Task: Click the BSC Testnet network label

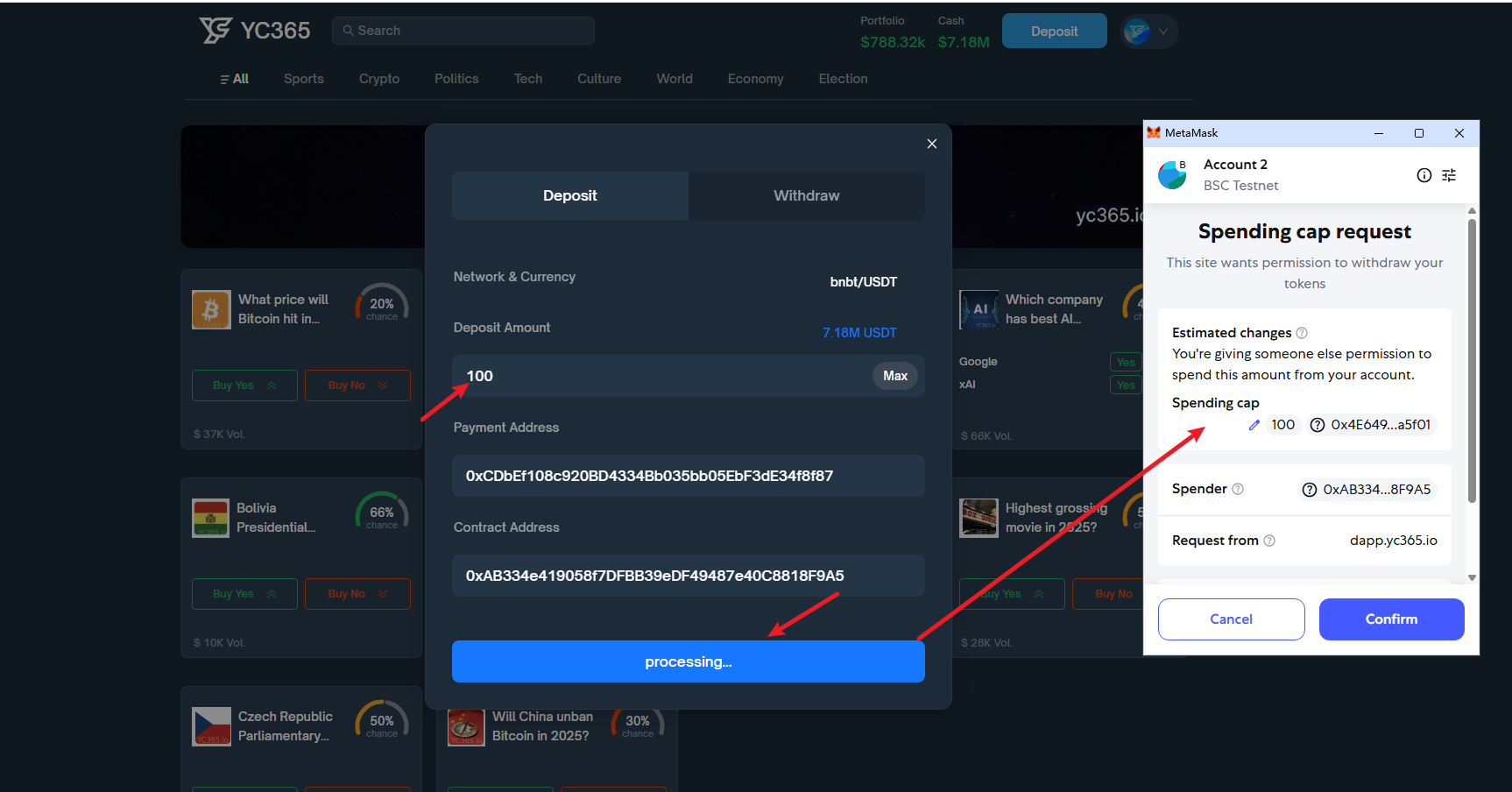Action: click(1240, 186)
